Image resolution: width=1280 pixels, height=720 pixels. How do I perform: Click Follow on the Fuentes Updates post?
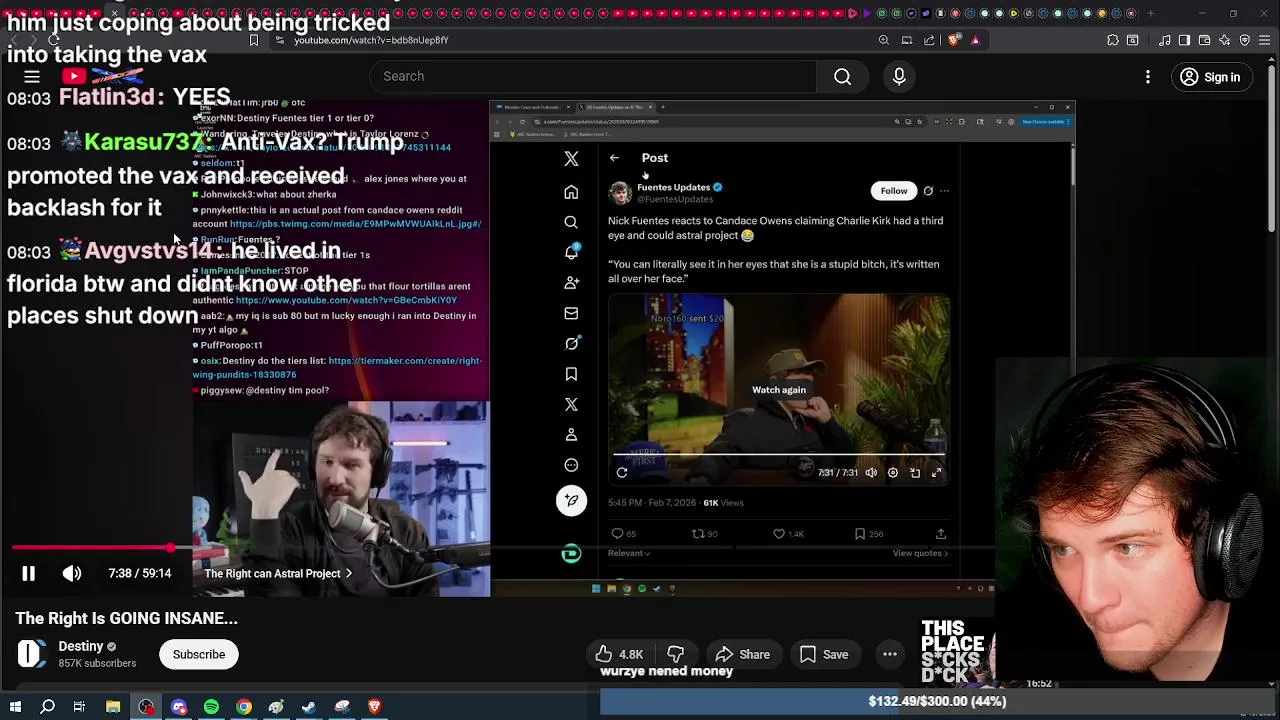point(894,191)
